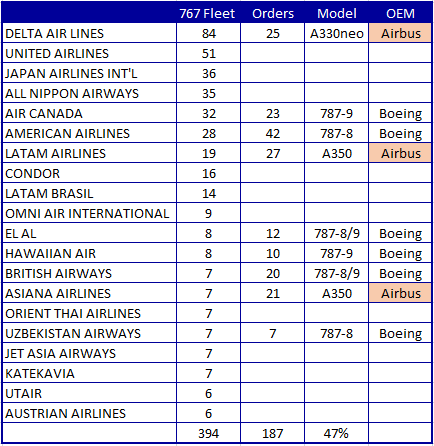Select Air Canada's 787-9 model cell
Viewport: 434px width, 446px height.
click(336, 113)
